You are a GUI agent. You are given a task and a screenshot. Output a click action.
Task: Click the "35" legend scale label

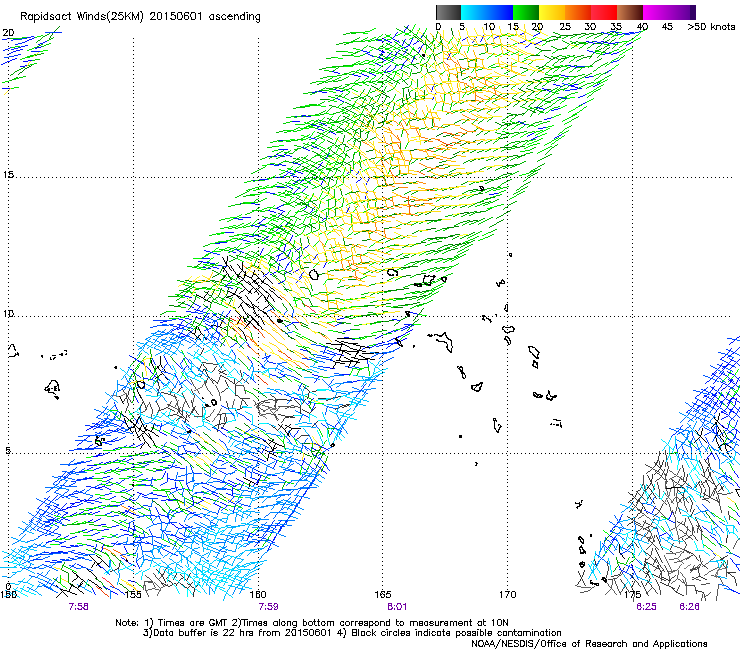coord(616,27)
